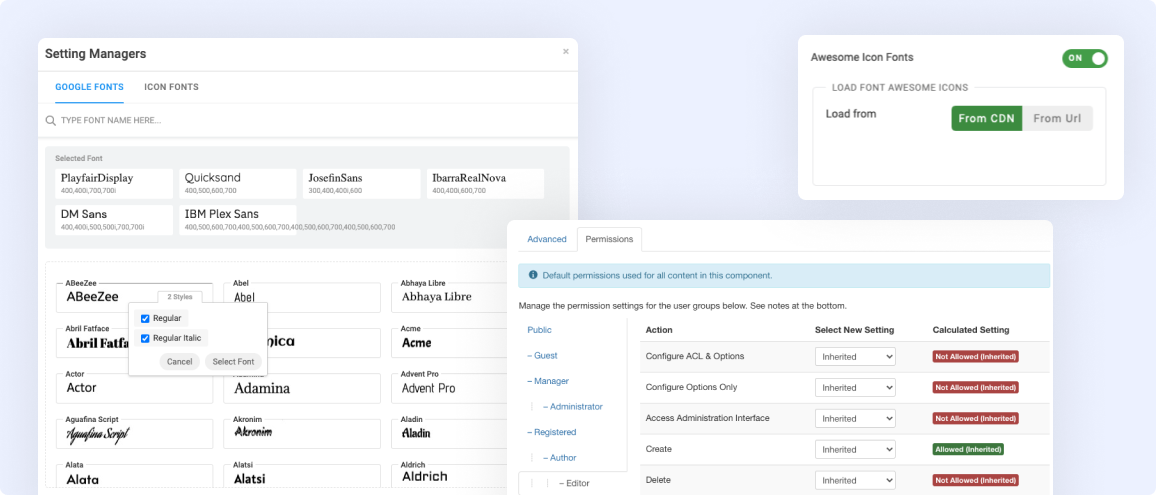
Task: Switch to the Icon Fonts tab
Action: tap(171, 87)
